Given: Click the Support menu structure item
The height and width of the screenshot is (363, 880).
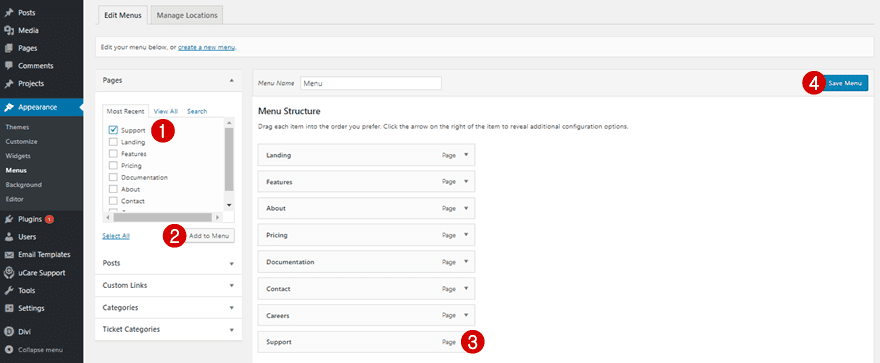Looking at the screenshot, I should coord(366,342).
